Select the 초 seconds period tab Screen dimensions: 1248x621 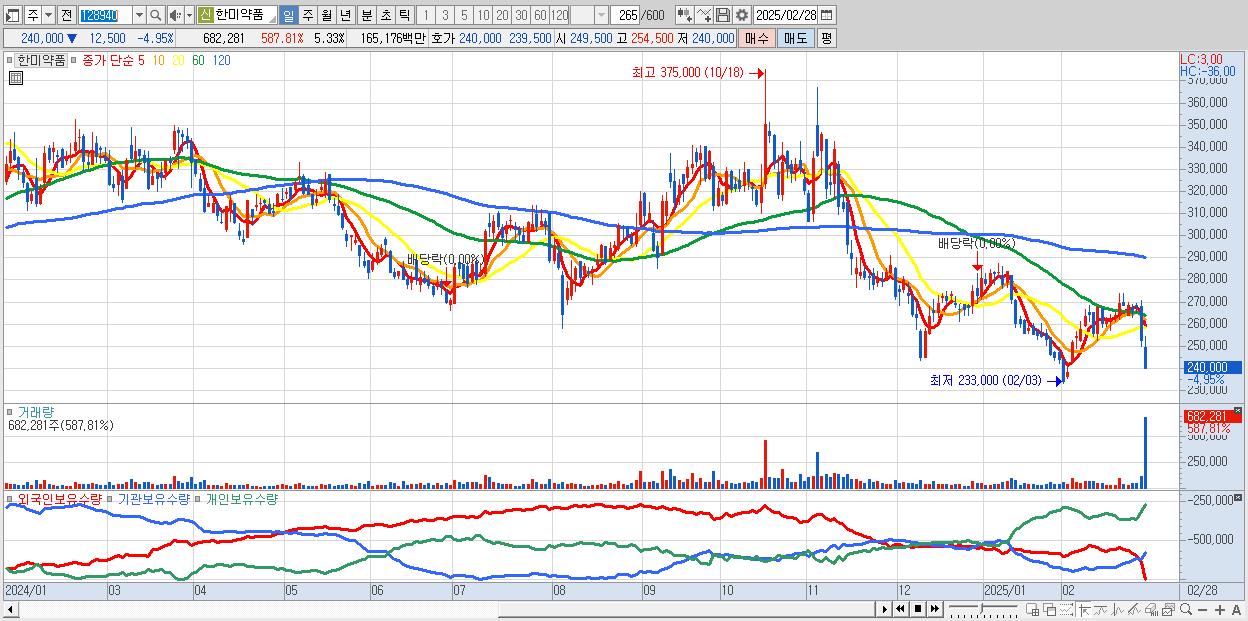(385, 15)
